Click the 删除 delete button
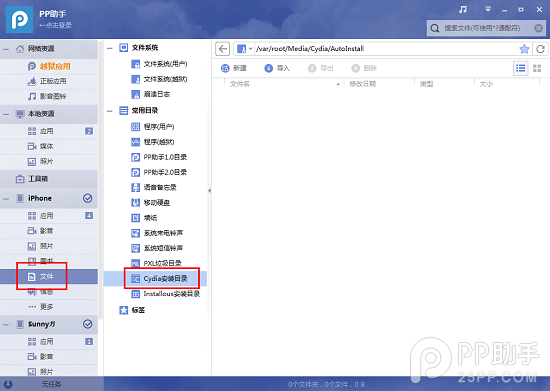 [364, 68]
